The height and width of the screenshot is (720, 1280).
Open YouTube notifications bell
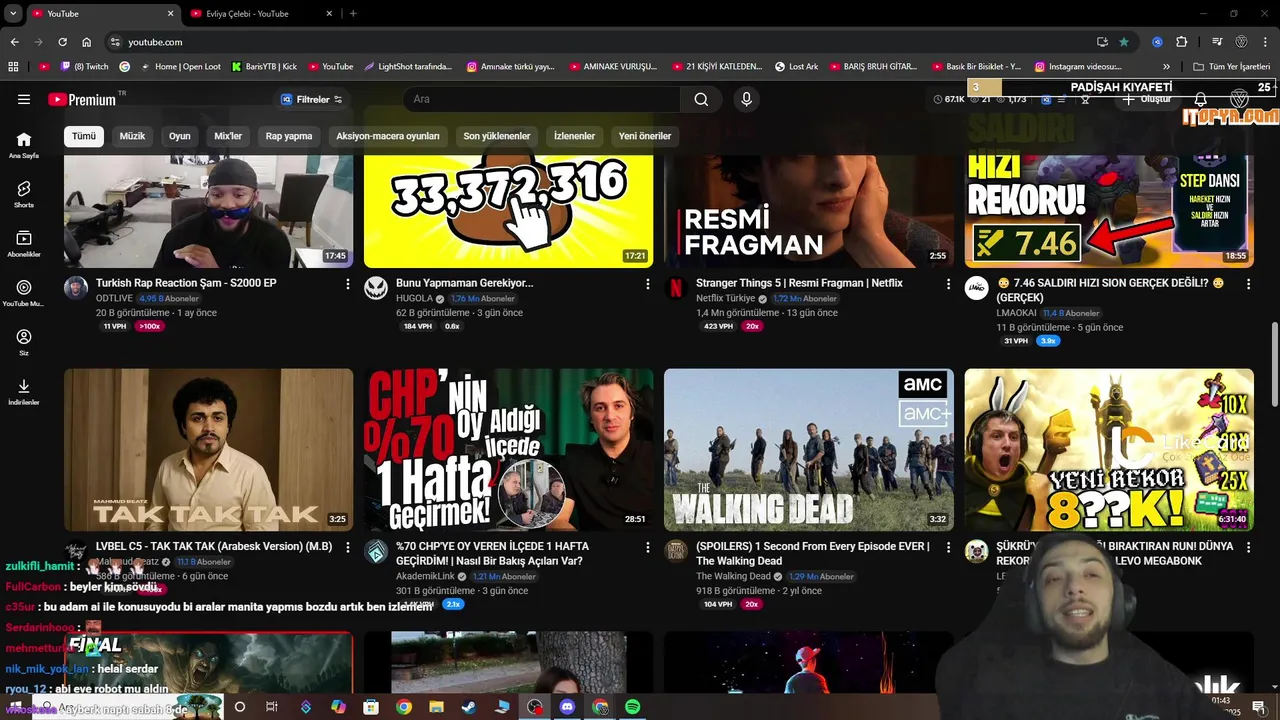click(x=1201, y=99)
